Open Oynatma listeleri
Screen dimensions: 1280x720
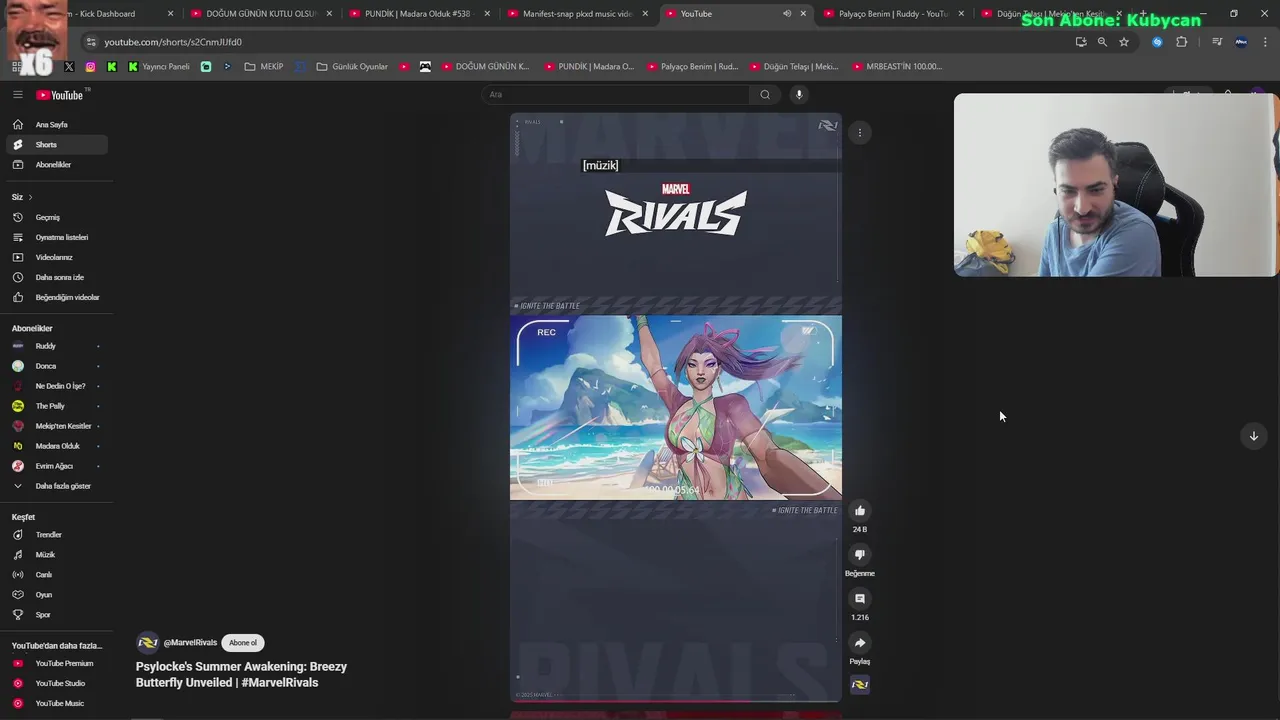click(57, 238)
